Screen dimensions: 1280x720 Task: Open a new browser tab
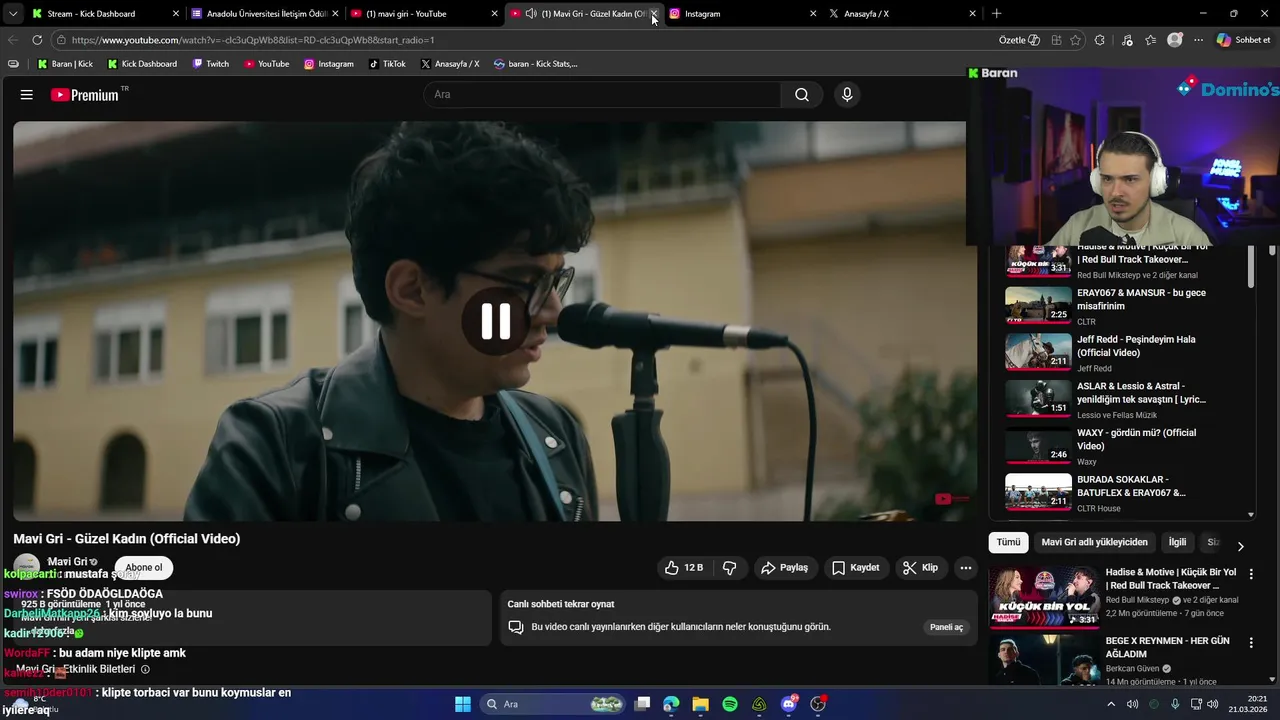[996, 14]
